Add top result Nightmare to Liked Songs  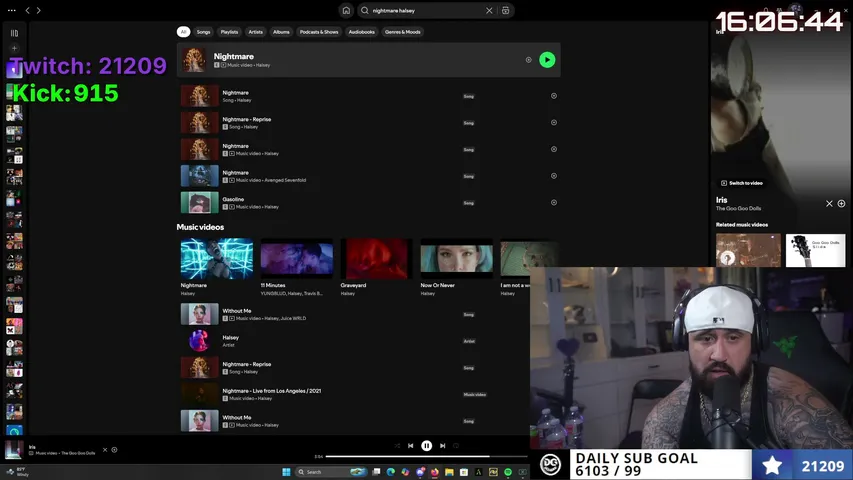[528, 60]
